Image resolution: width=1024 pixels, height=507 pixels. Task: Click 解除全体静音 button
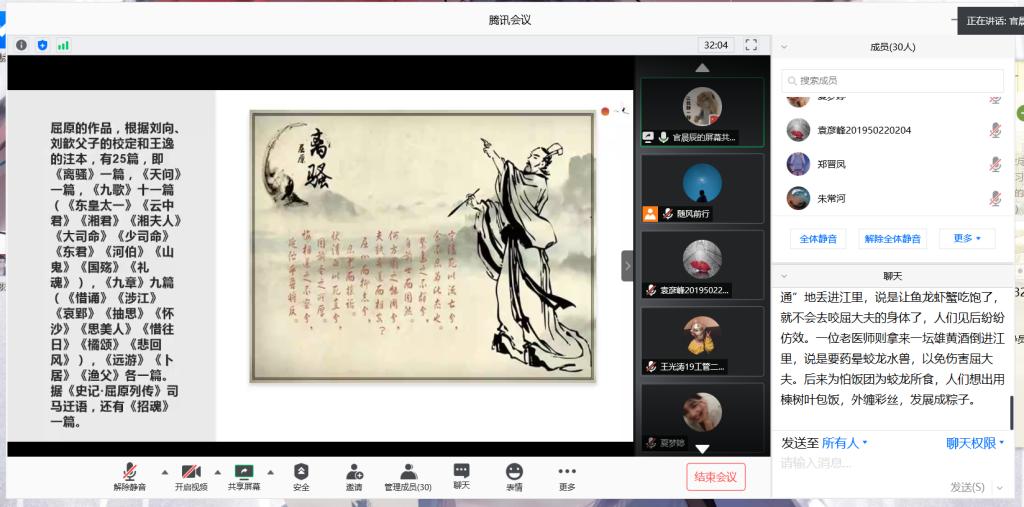tap(892, 238)
